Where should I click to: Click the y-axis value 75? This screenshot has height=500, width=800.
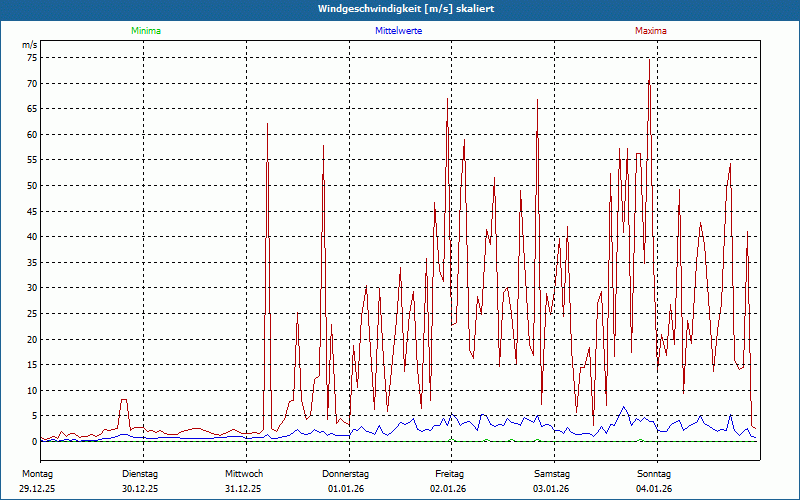[32, 58]
